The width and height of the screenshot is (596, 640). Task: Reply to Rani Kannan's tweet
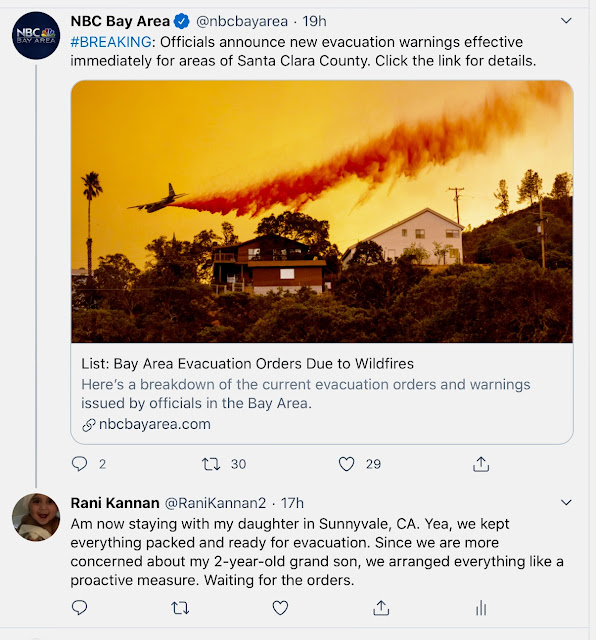tap(79, 608)
